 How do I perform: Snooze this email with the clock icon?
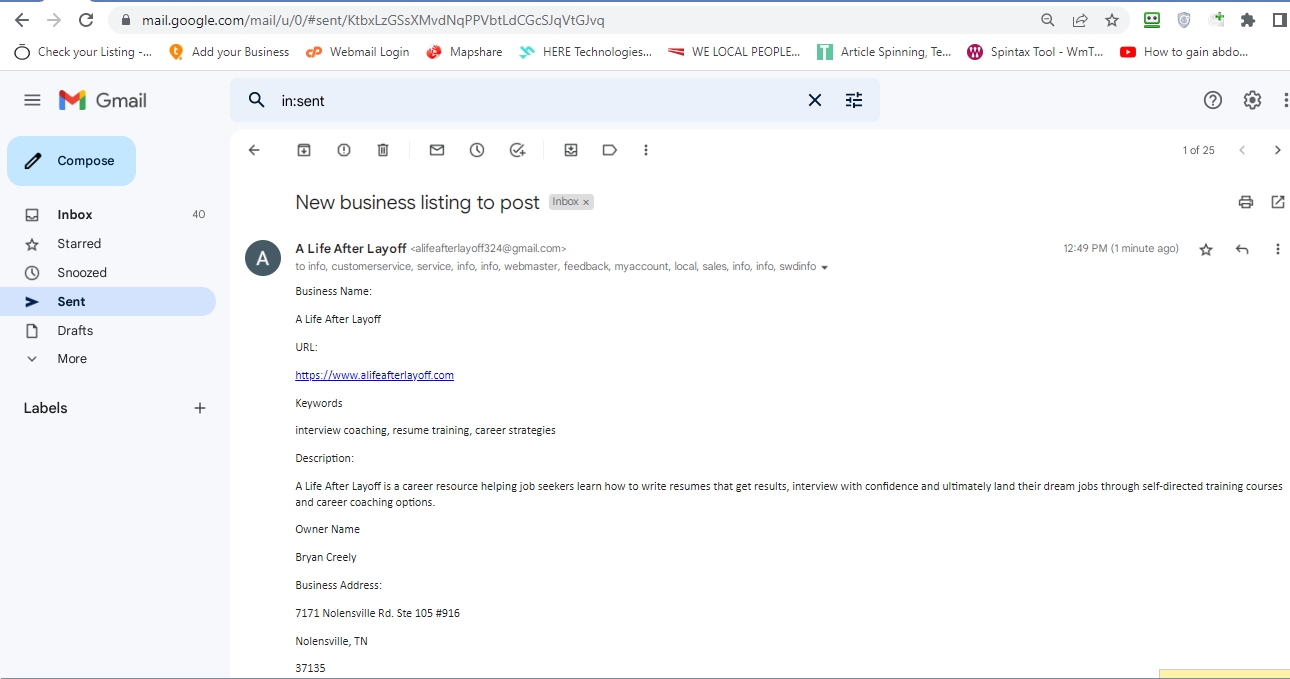[477, 150]
